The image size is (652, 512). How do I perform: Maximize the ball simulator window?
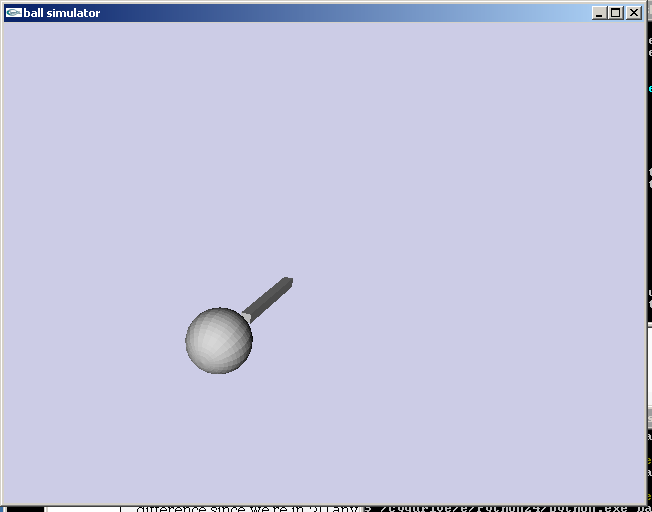[x=615, y=13]
